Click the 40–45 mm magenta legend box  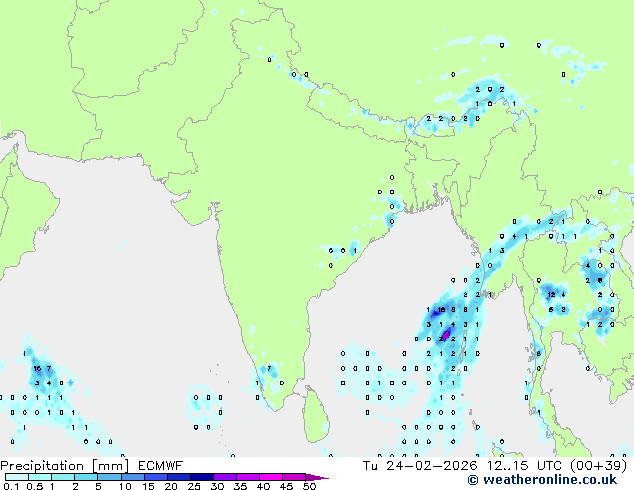coord(271,477)
